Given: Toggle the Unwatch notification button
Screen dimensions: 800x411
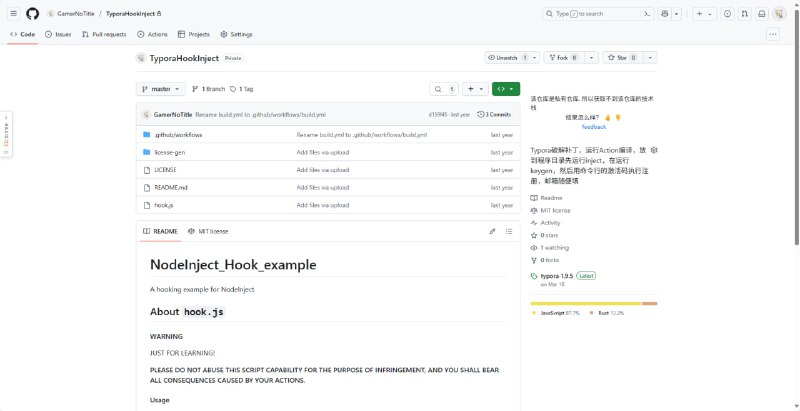Looking at the screenshot, I should pos(507,58).
